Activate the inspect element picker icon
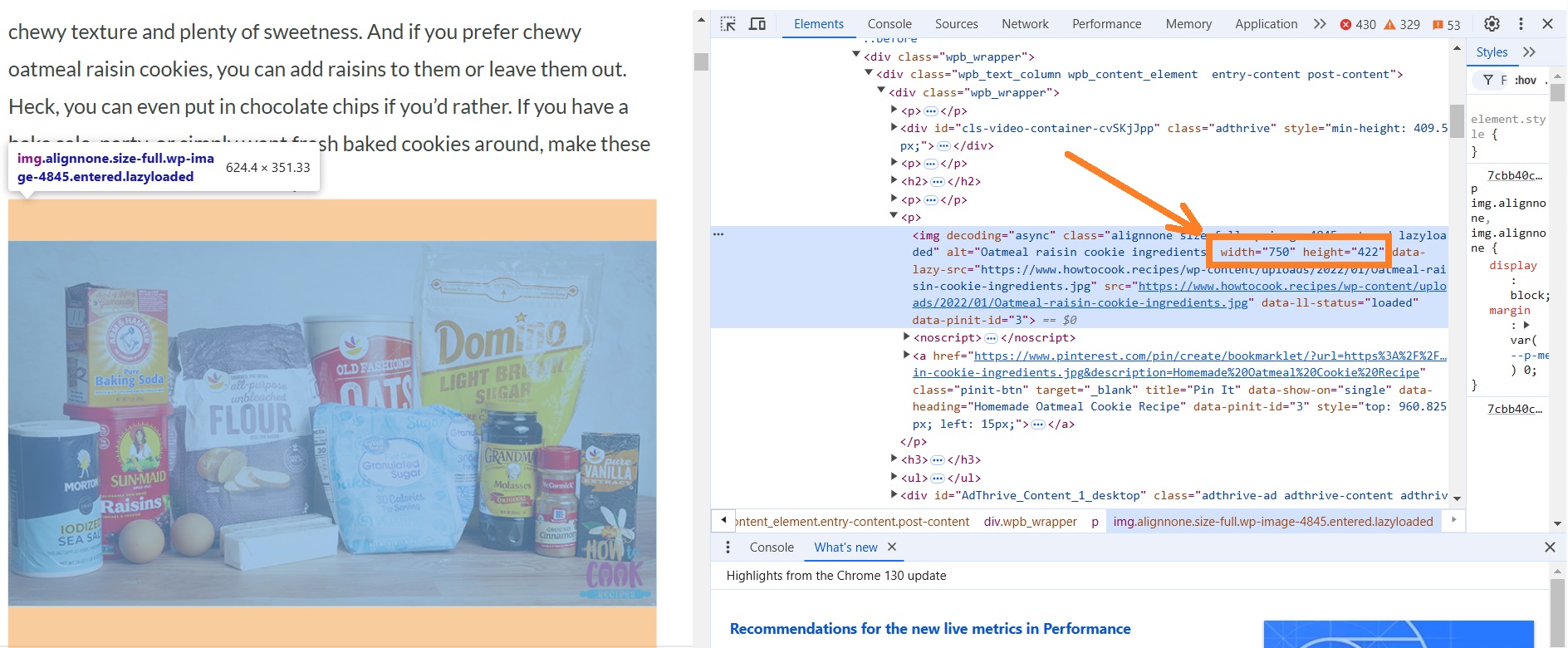Image resolution: width=1568 pixels, height=648 pixels. [728, 24]
